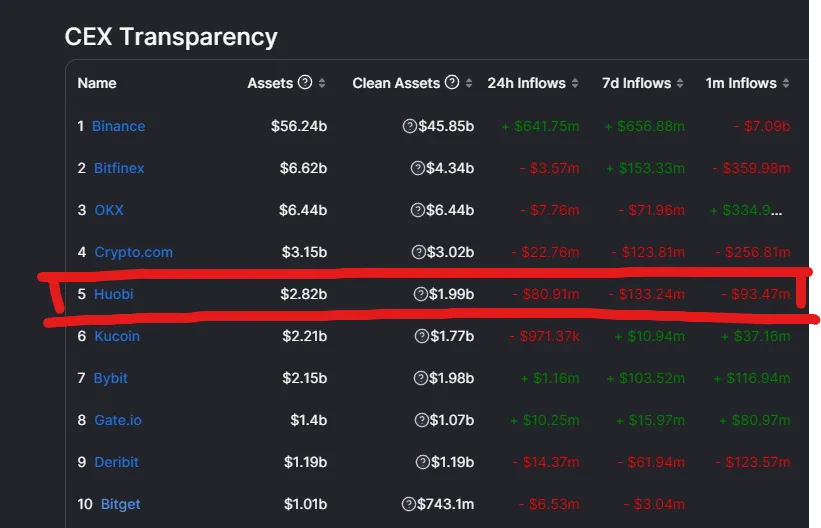Click help icon beside Kucoin clean assets

point(422,336)
